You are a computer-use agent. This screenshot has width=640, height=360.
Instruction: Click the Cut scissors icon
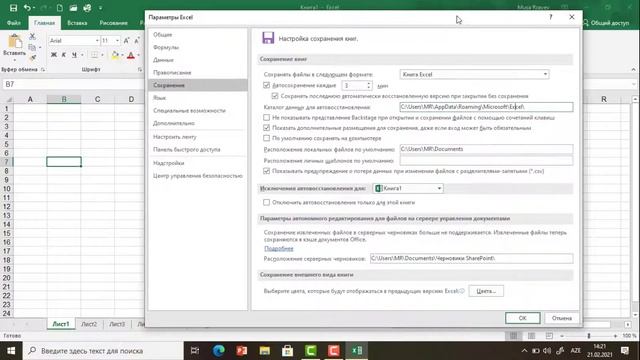(32, 36)
